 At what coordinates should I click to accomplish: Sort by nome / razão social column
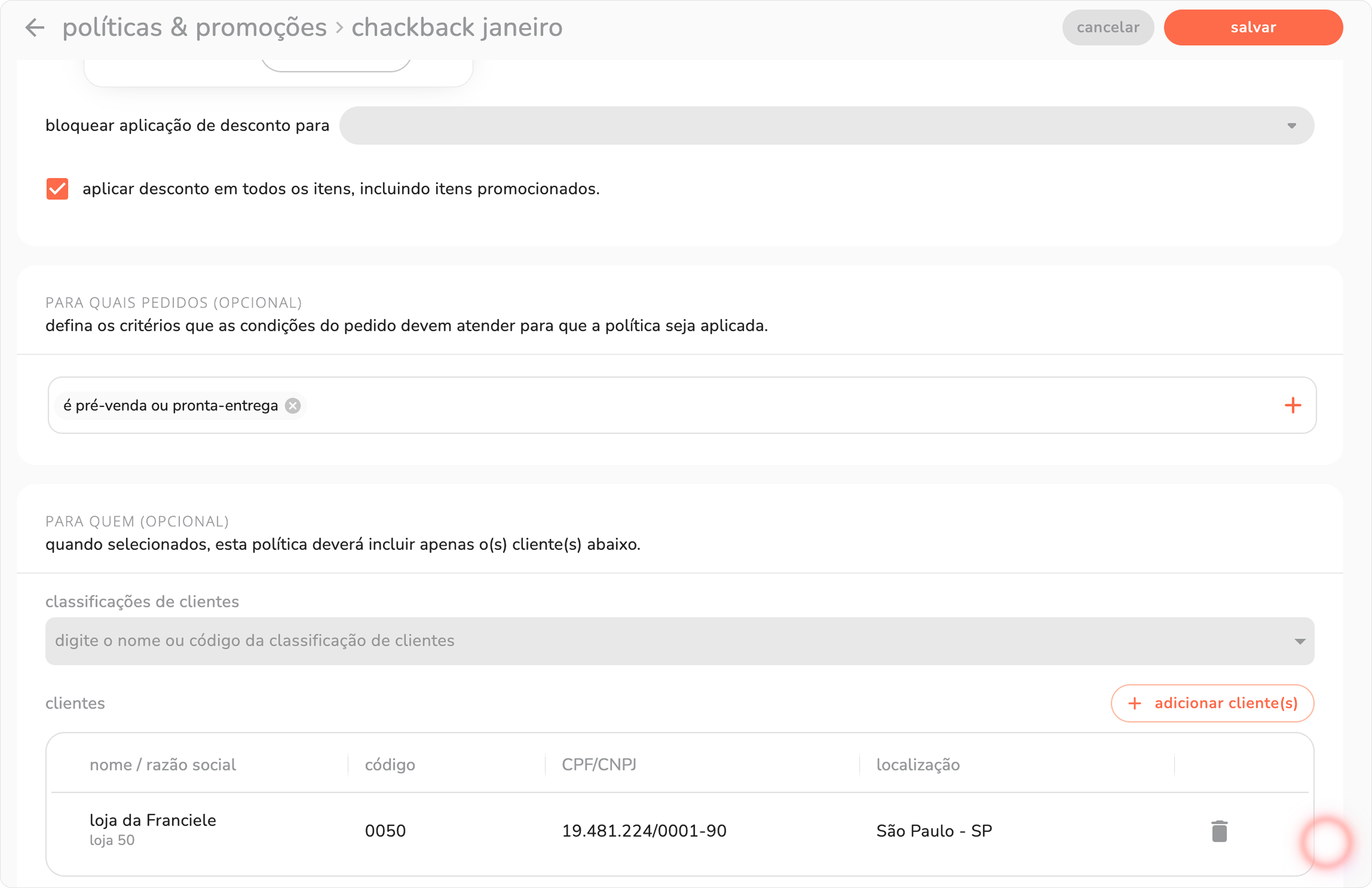coord(163,765)
